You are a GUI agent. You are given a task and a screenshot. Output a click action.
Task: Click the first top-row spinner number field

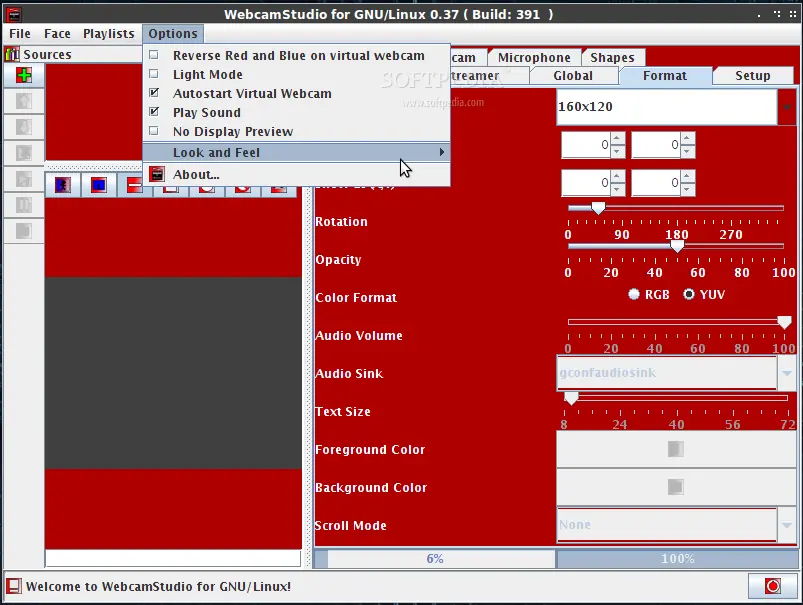(x=586, y=145)
